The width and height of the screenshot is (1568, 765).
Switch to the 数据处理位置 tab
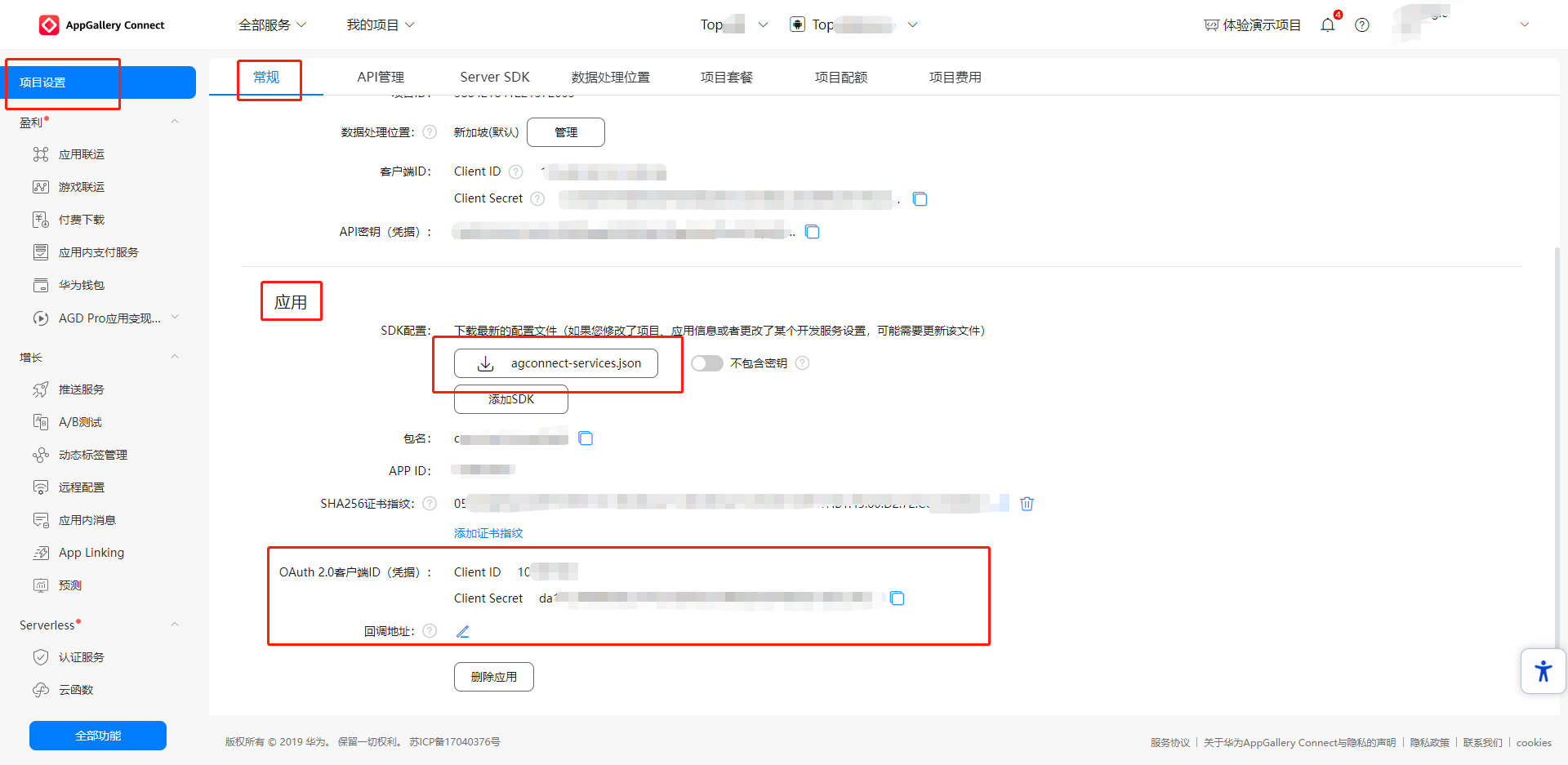(x=611, y=78)
